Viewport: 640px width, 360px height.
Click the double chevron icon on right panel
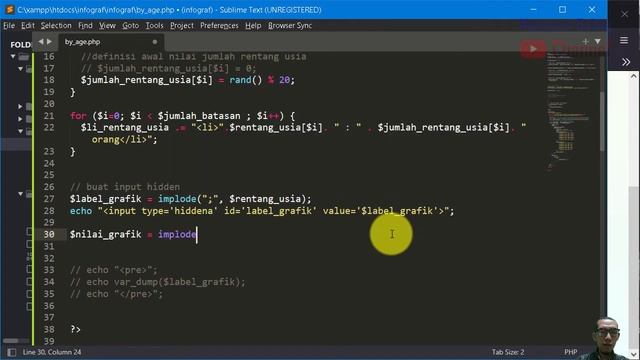(x=626, y=62)
